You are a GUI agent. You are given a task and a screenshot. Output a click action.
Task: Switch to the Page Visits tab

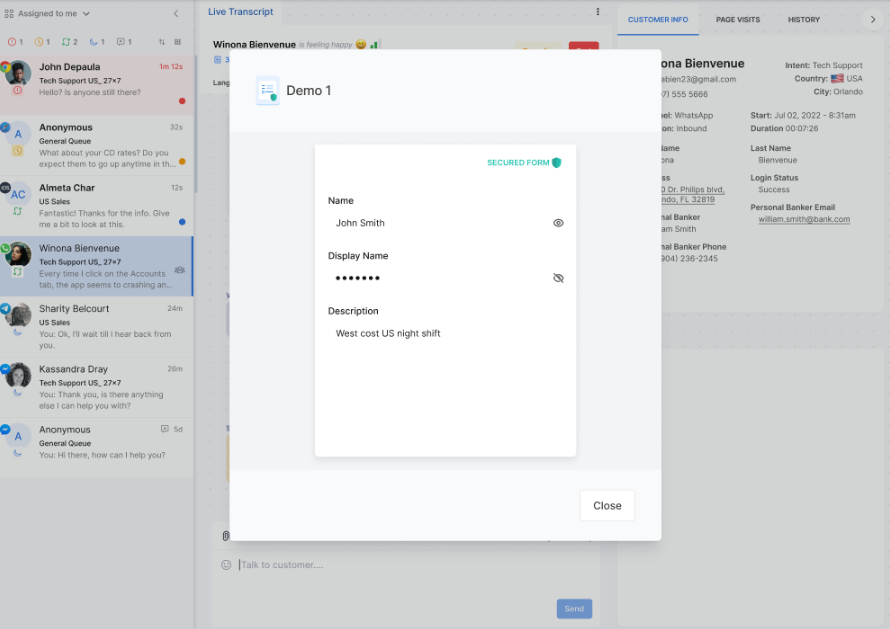[736, 19]
